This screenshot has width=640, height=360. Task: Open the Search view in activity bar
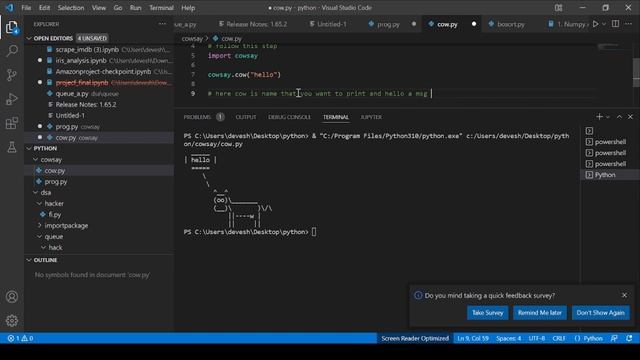tap(12, 51)
